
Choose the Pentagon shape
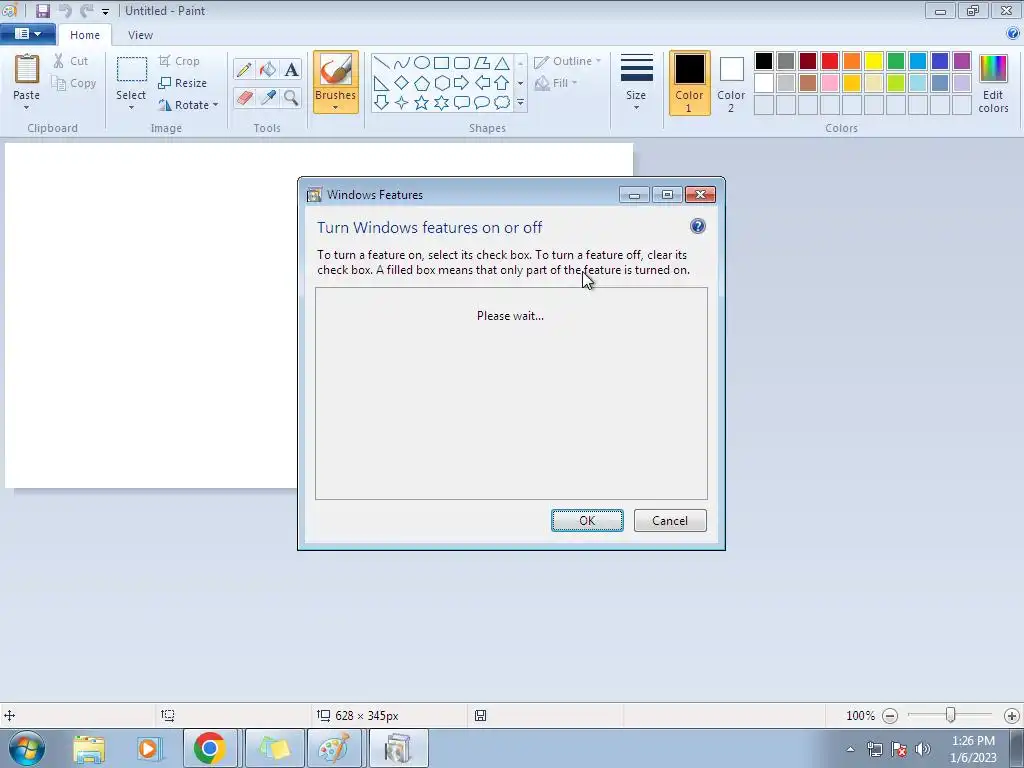(x=422, y=83)
